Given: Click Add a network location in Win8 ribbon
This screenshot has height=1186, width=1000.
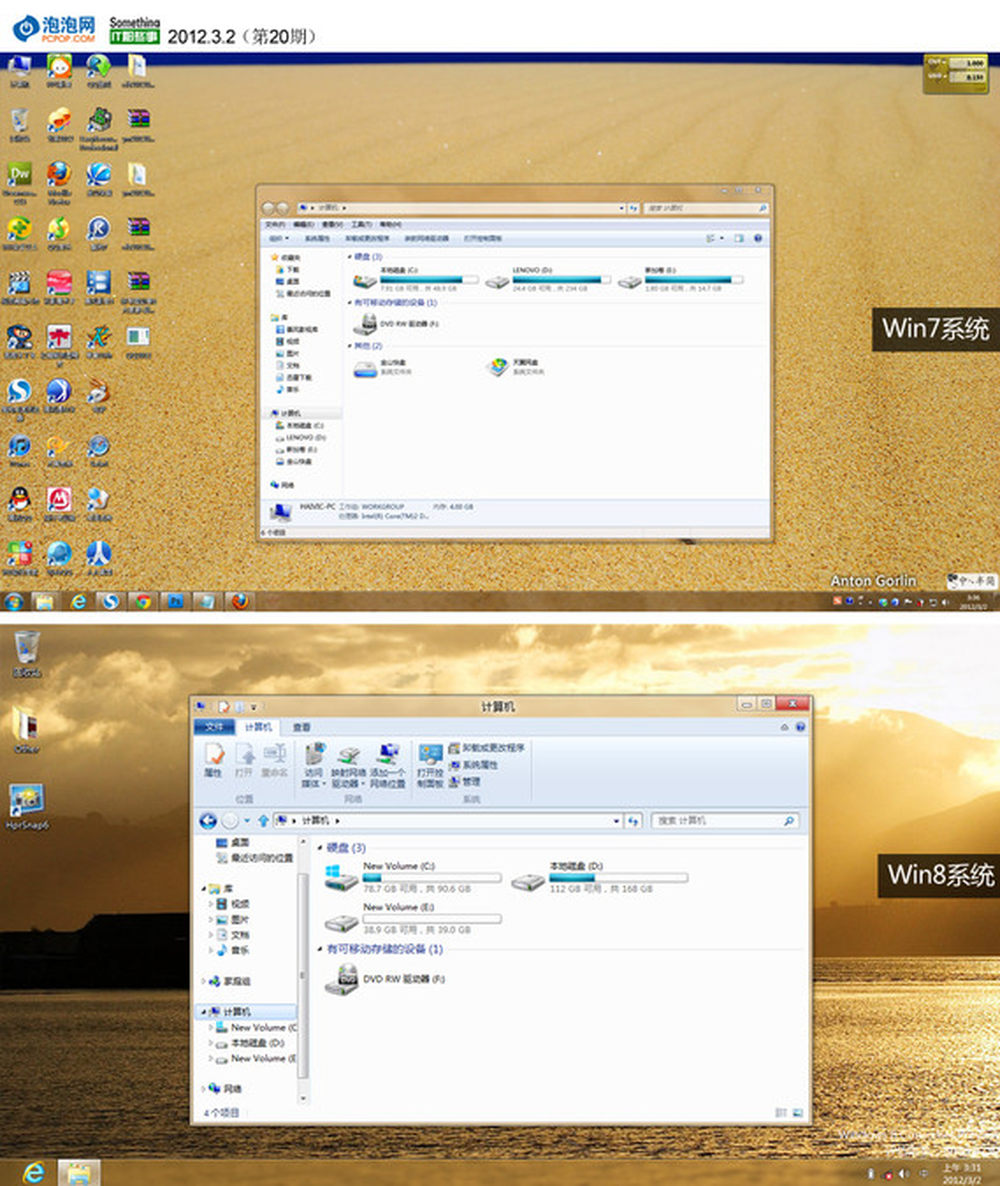Looking at the screenshot, I should tap(388, 765).
